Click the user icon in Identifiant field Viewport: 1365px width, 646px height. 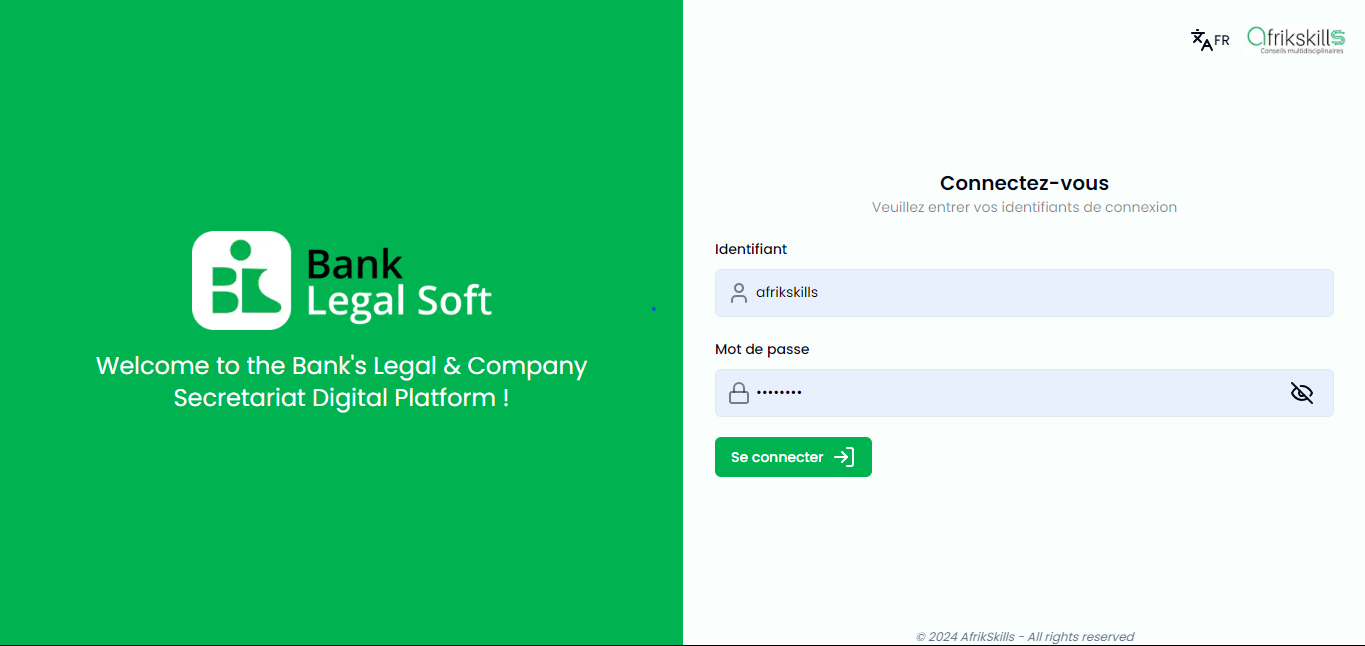(x=739, y=293)
